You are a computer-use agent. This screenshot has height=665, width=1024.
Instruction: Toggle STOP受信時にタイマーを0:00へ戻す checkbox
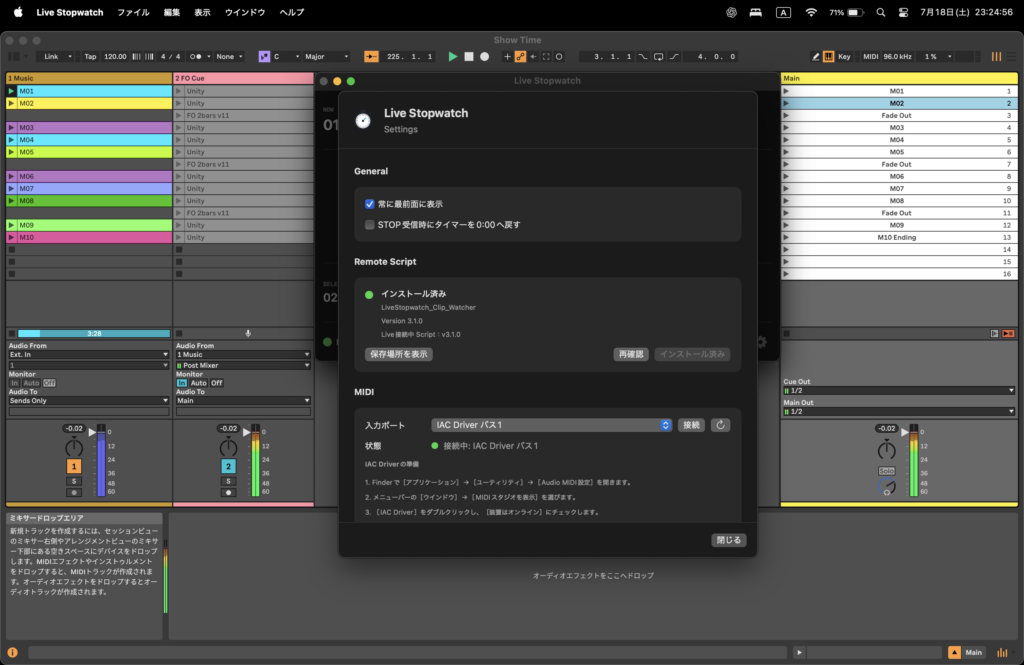(x=370, y=225)
